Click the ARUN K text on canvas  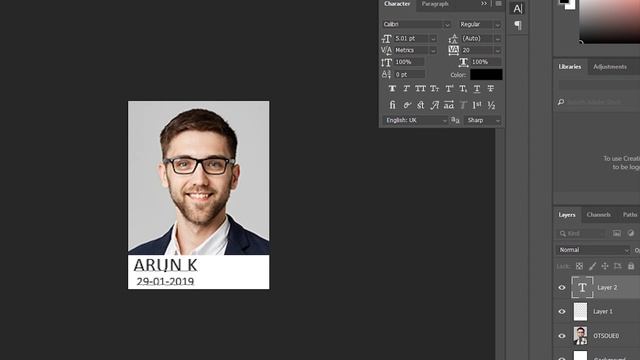point(165,265)
